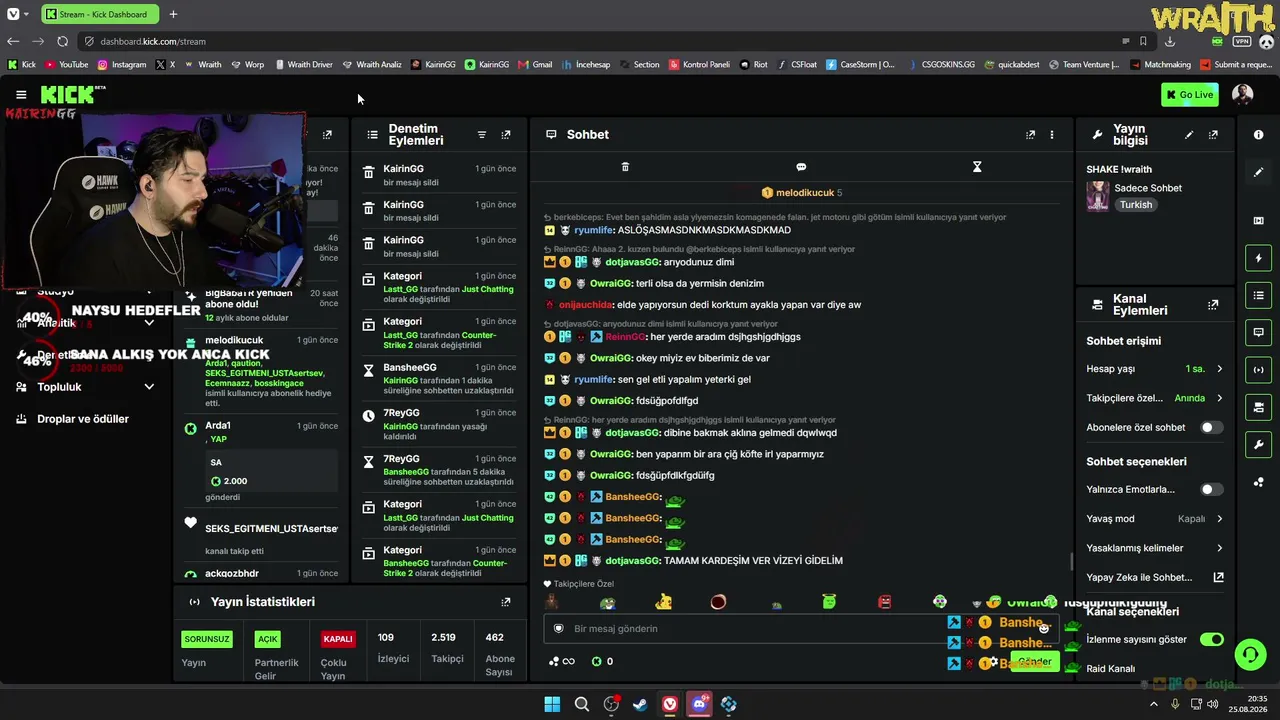Click the info icon in right sidebar
This screenshot has height=720, width=1280.
coord(1259,135)
